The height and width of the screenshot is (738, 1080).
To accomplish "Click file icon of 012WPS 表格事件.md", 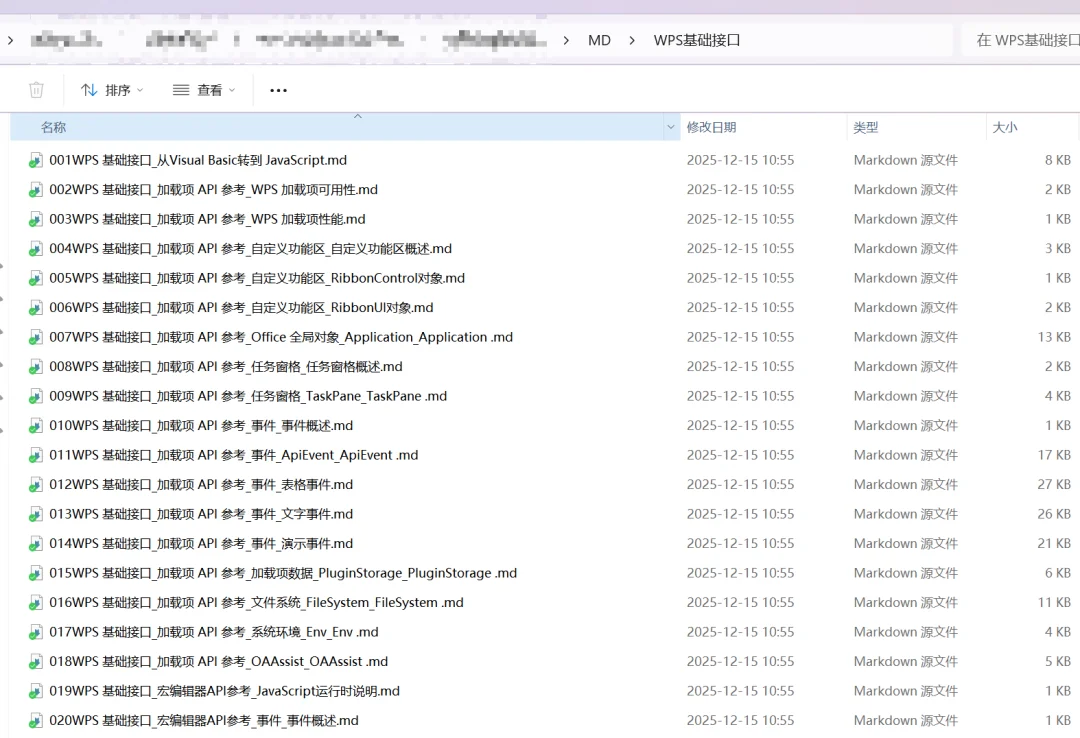I will coord(36,485).
